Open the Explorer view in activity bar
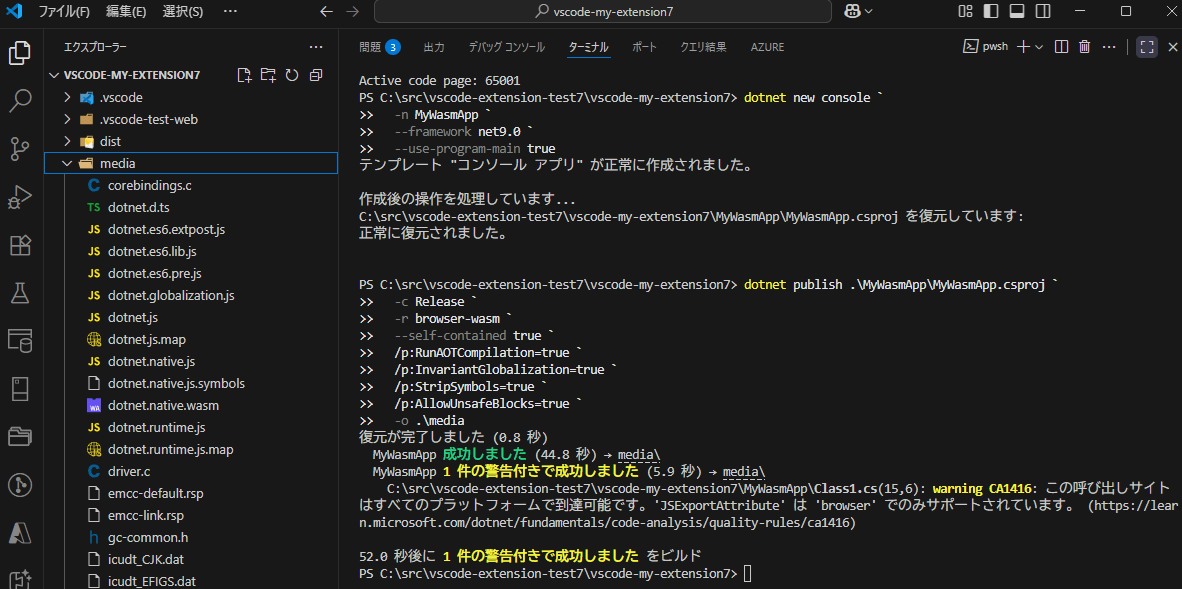The image size is (1182, 589). pyautogui.click(x=20, y=54)
